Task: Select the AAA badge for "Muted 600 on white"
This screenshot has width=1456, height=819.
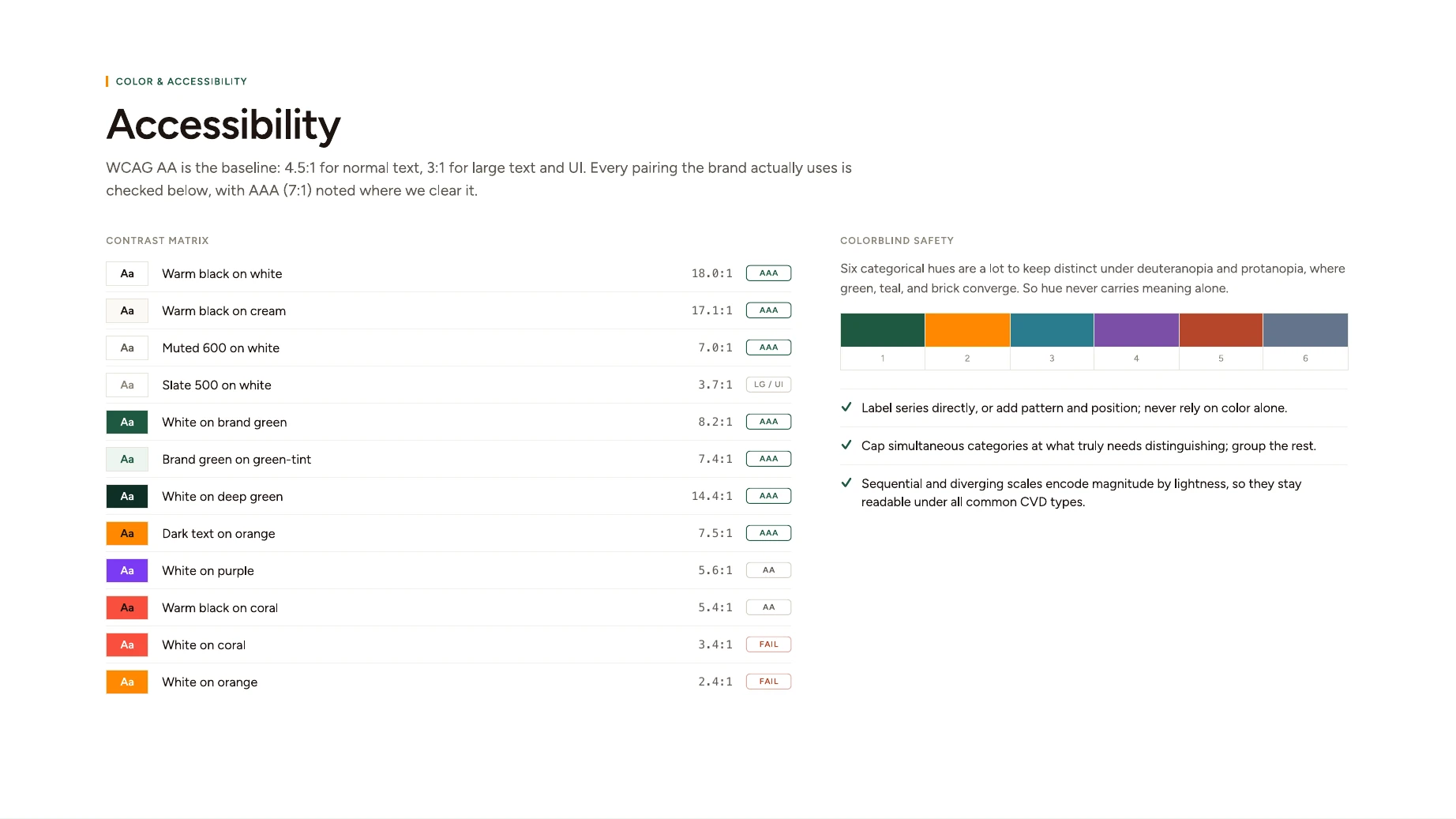Action: click(768, 348)
